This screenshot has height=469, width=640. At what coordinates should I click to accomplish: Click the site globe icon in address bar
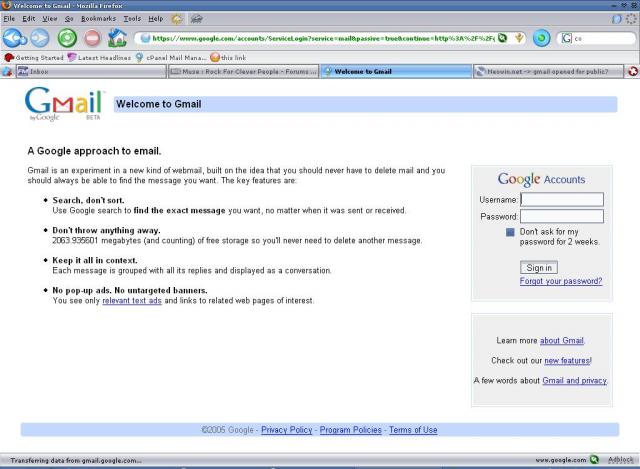(145, 38)
